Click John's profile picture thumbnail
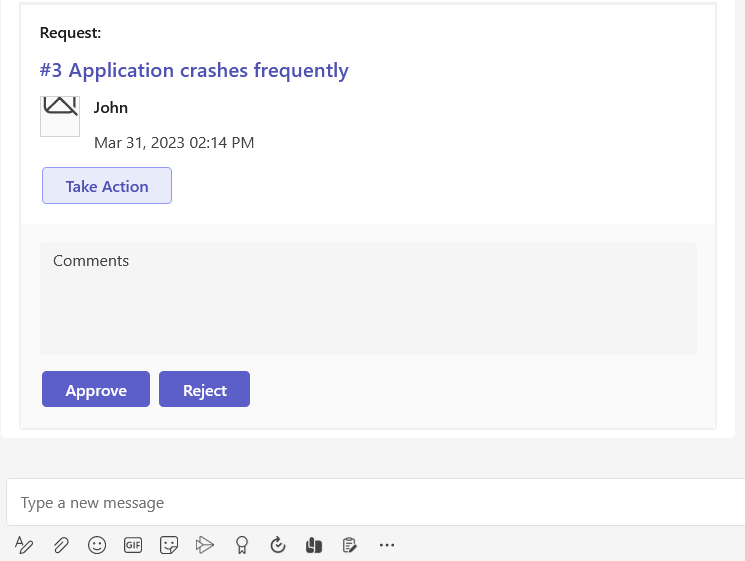Screen dimensions: 745x561 60,116
